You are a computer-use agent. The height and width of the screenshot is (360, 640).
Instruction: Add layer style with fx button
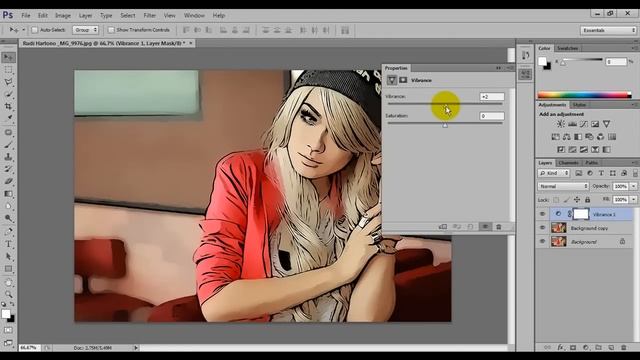(560, 347)
